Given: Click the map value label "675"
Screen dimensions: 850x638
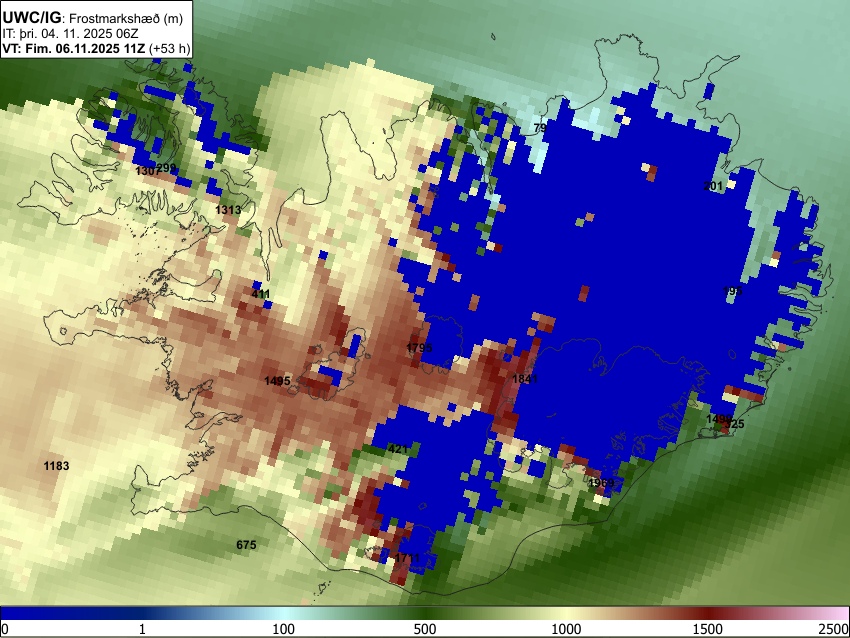Looking at the screenshot, I should 246,545.
